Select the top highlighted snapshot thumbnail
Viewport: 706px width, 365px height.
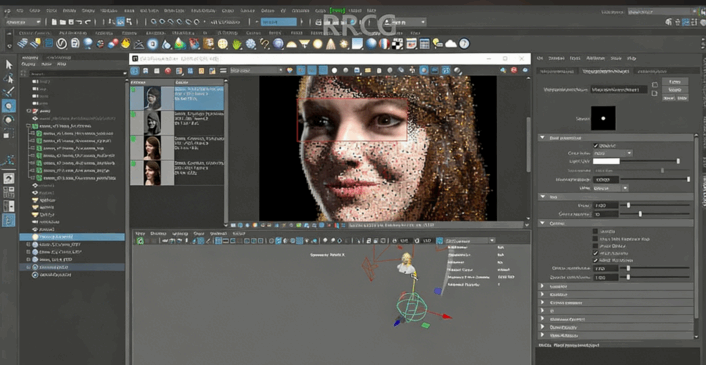152,98
